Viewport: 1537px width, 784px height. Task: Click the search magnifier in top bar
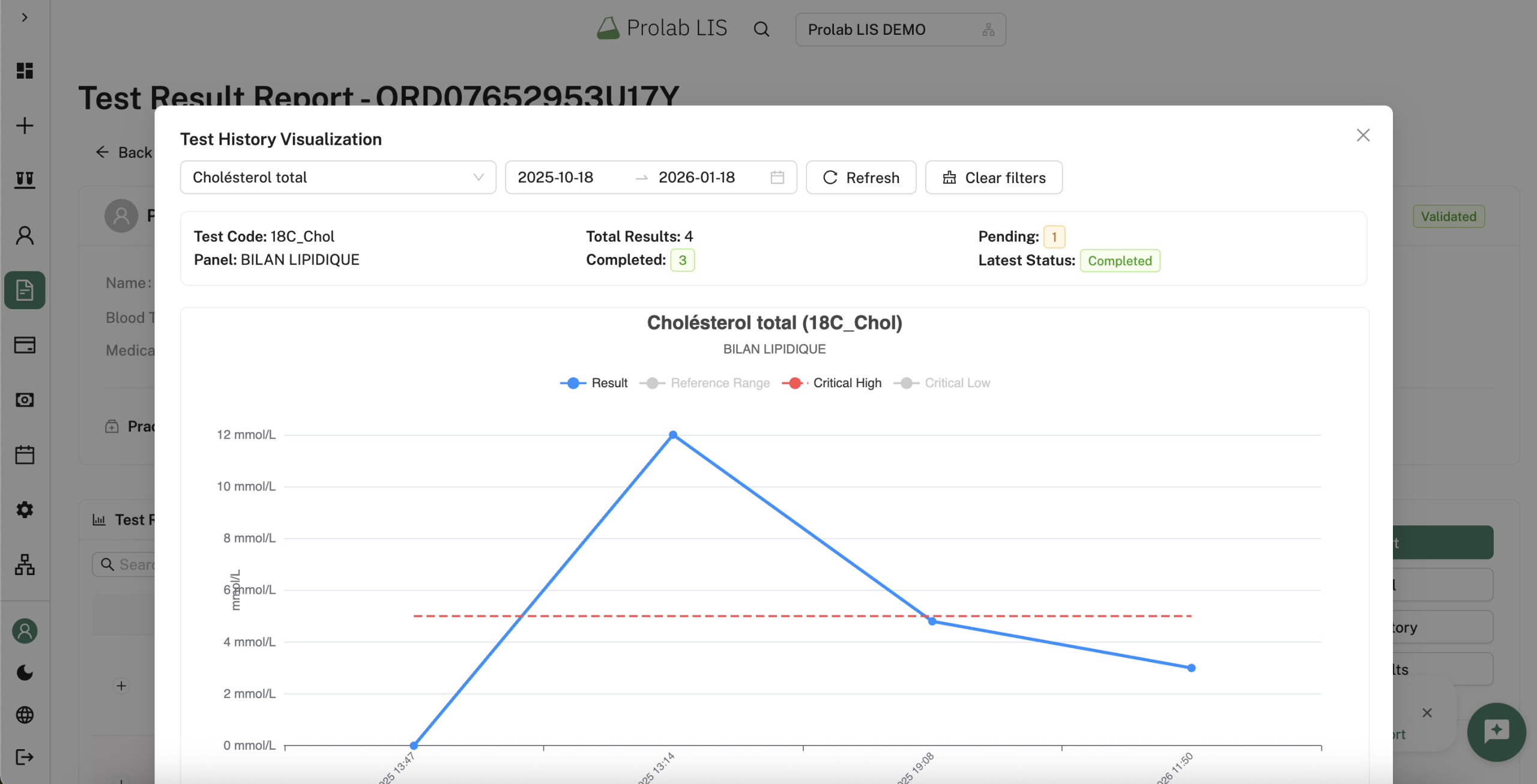(x=761, y=28)
